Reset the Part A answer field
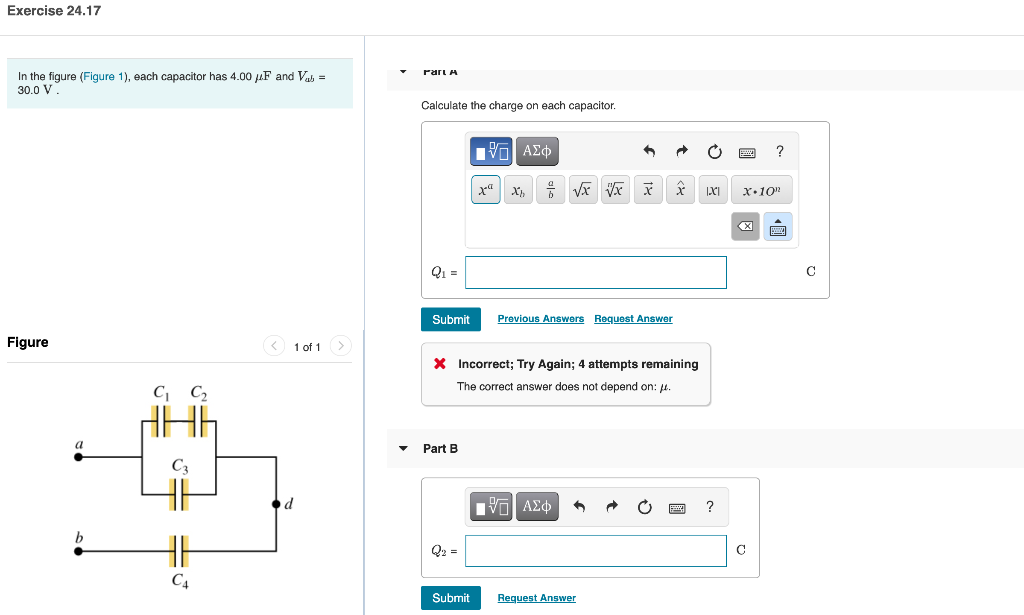1024x615 pixels. pos(714,151)
